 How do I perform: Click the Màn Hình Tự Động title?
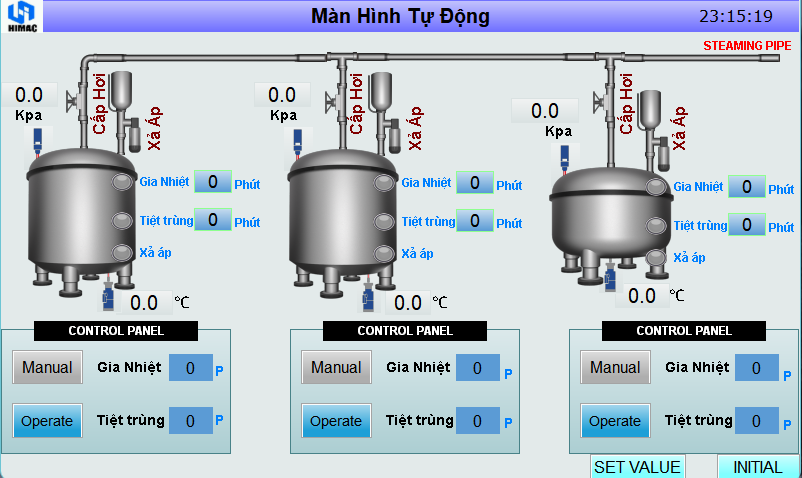click(400, 16)
